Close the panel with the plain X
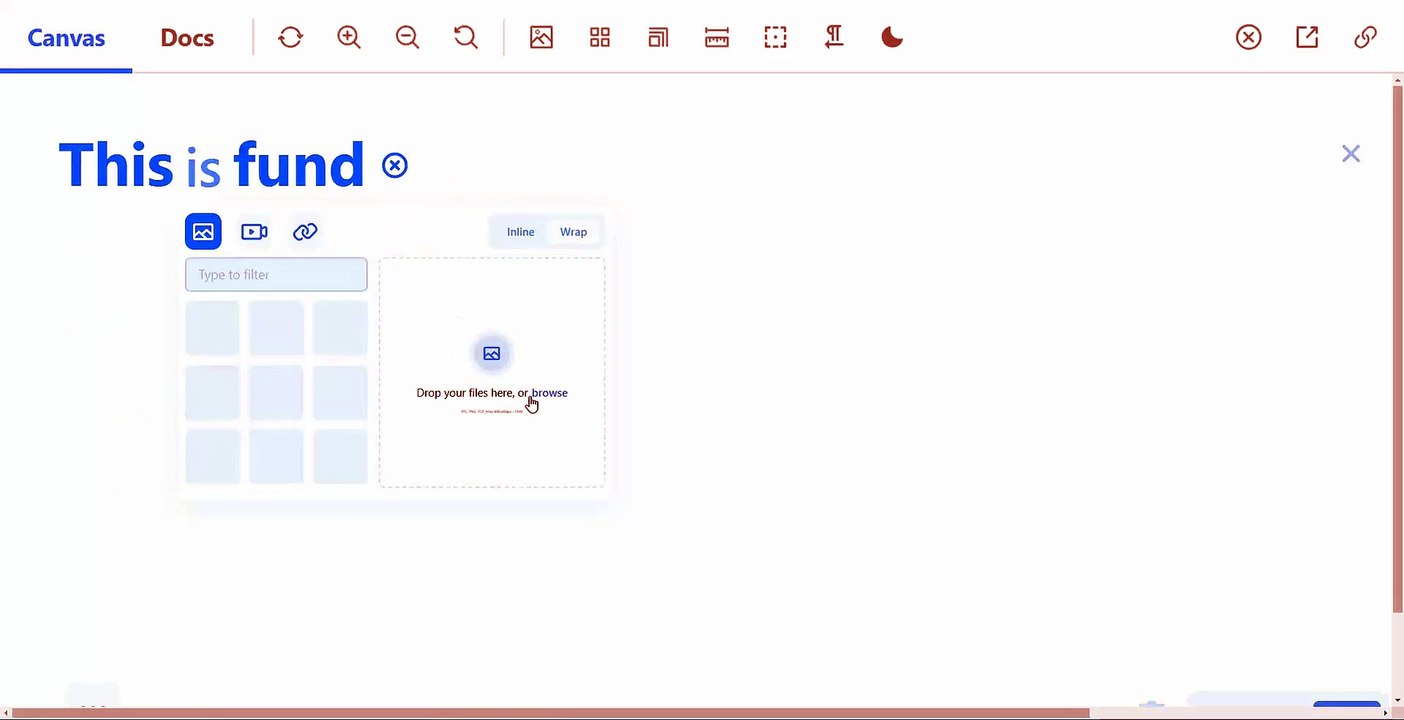This screenshot has width=1404, height=720. pos(1351,153)
